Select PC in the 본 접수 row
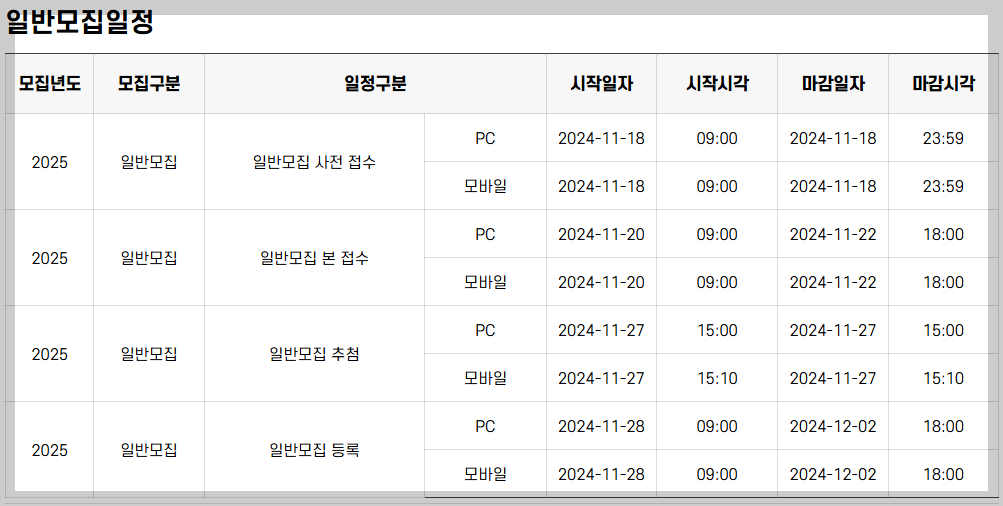Viewport: 1003px width, 506px height. point(486,234)
